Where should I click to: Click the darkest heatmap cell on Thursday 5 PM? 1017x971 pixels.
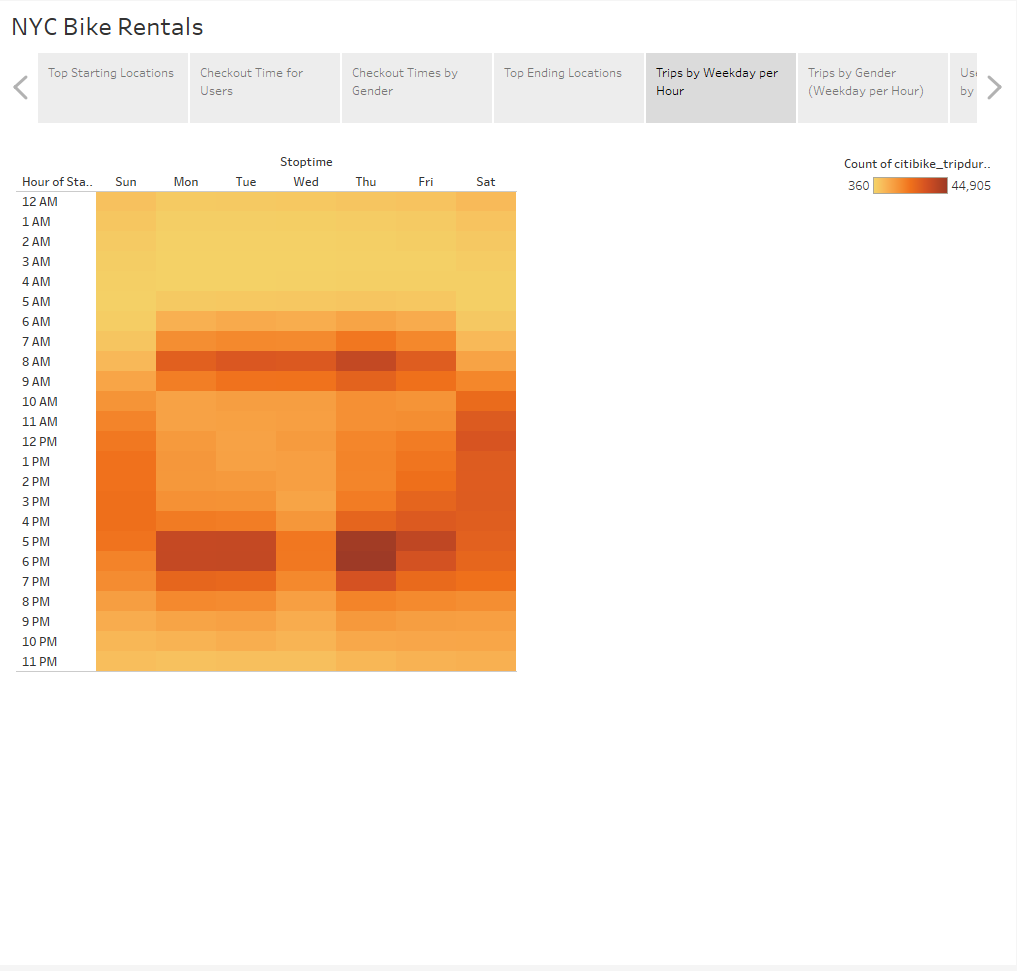point(366,541)
